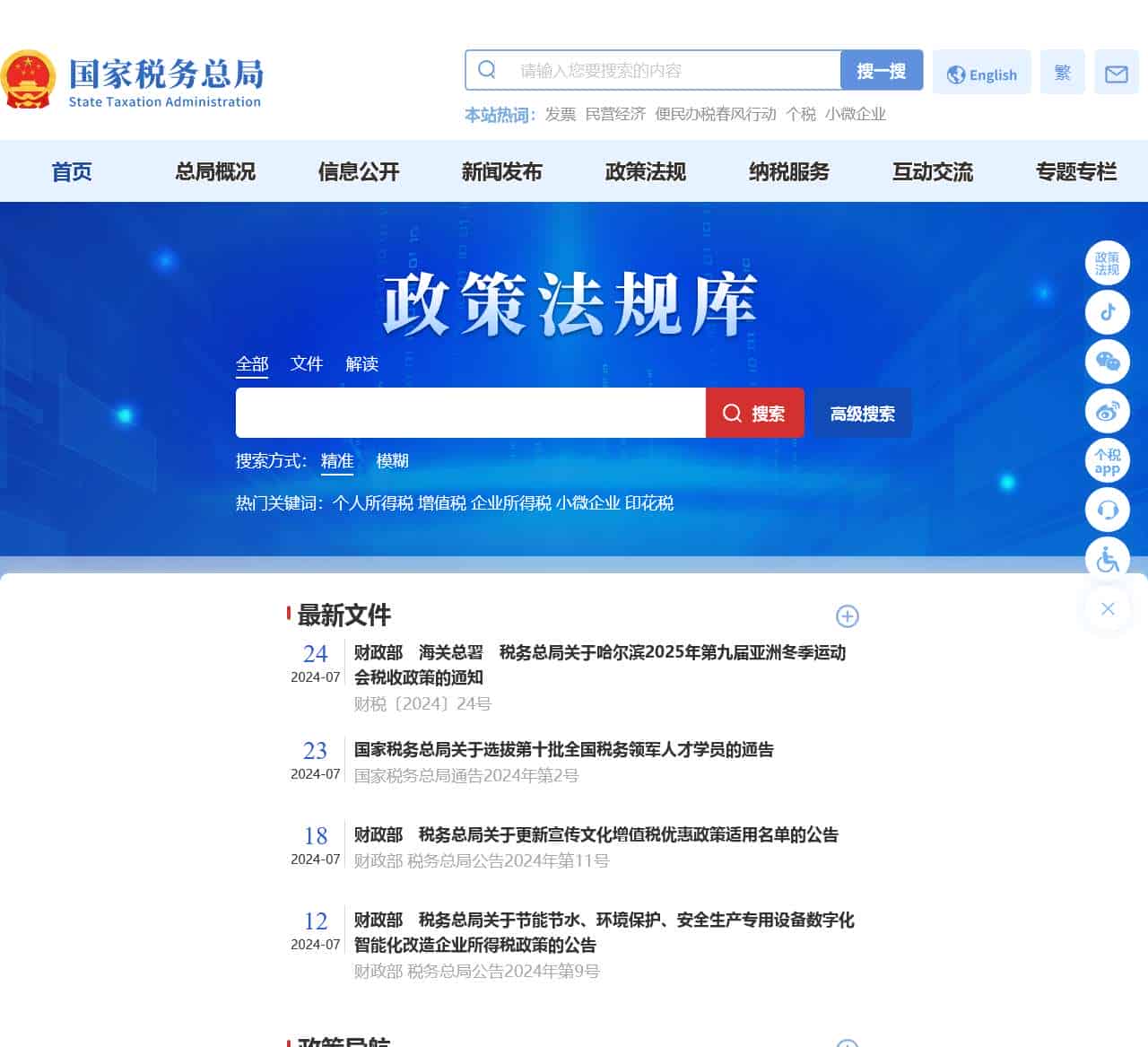1148x1047 pixels.
Task: Click the 搜一搜 top search button
Action: click(x=882, y=70)
